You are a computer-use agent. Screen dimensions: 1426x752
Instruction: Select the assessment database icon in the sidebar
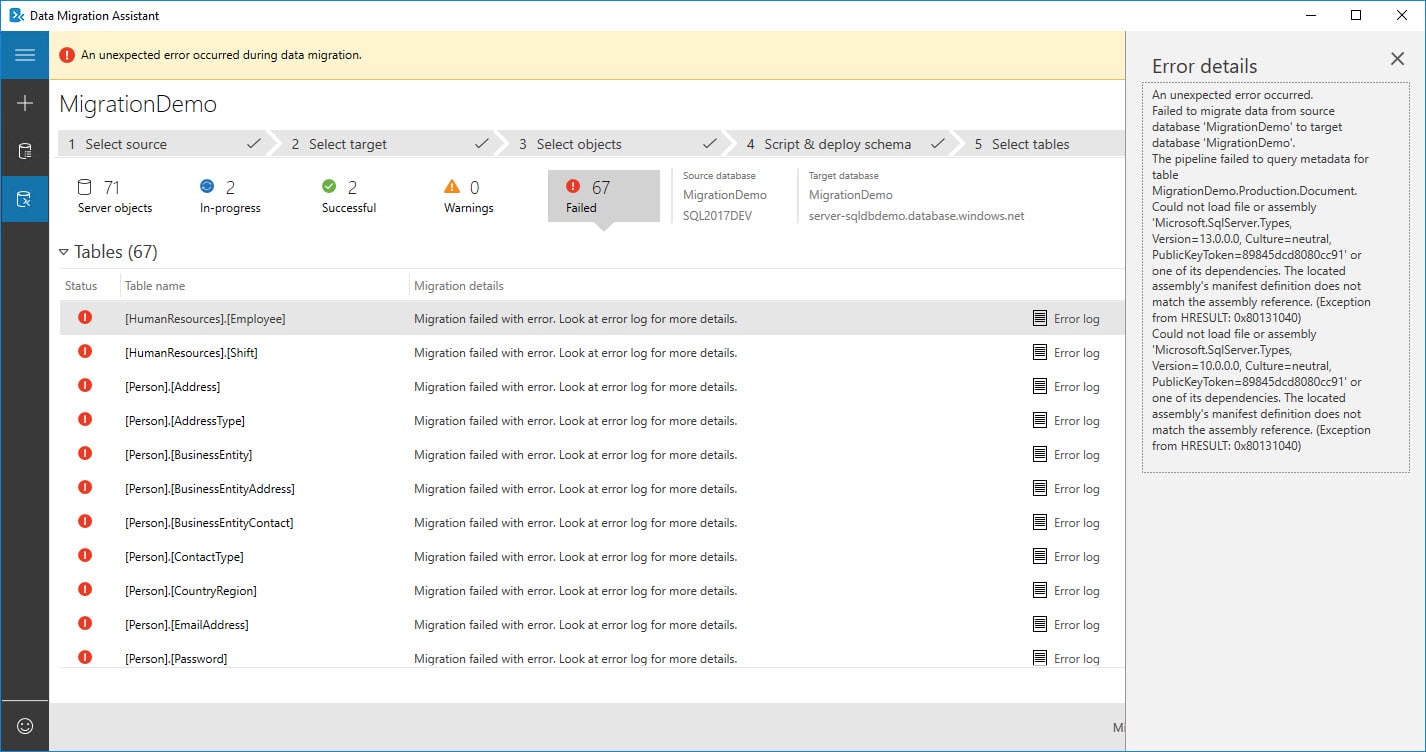(25, 150)
